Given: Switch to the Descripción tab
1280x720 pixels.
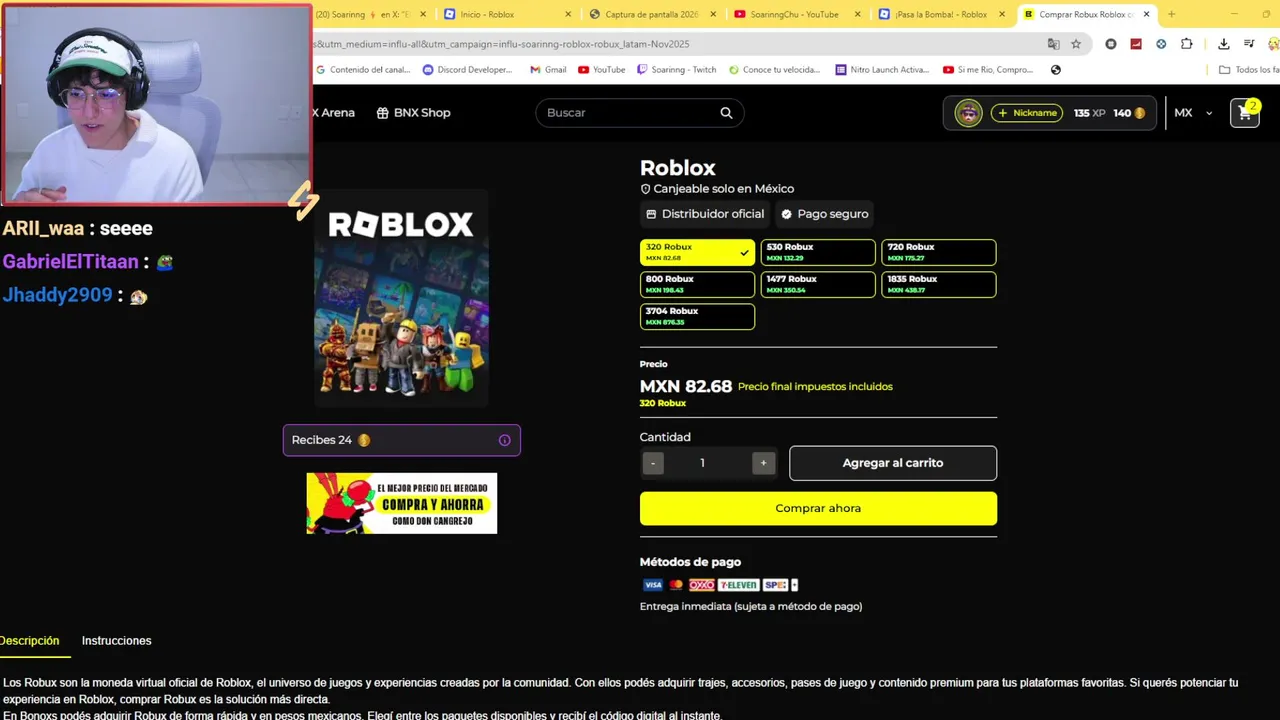Looking at the screenshot, I should pos(30,641).
